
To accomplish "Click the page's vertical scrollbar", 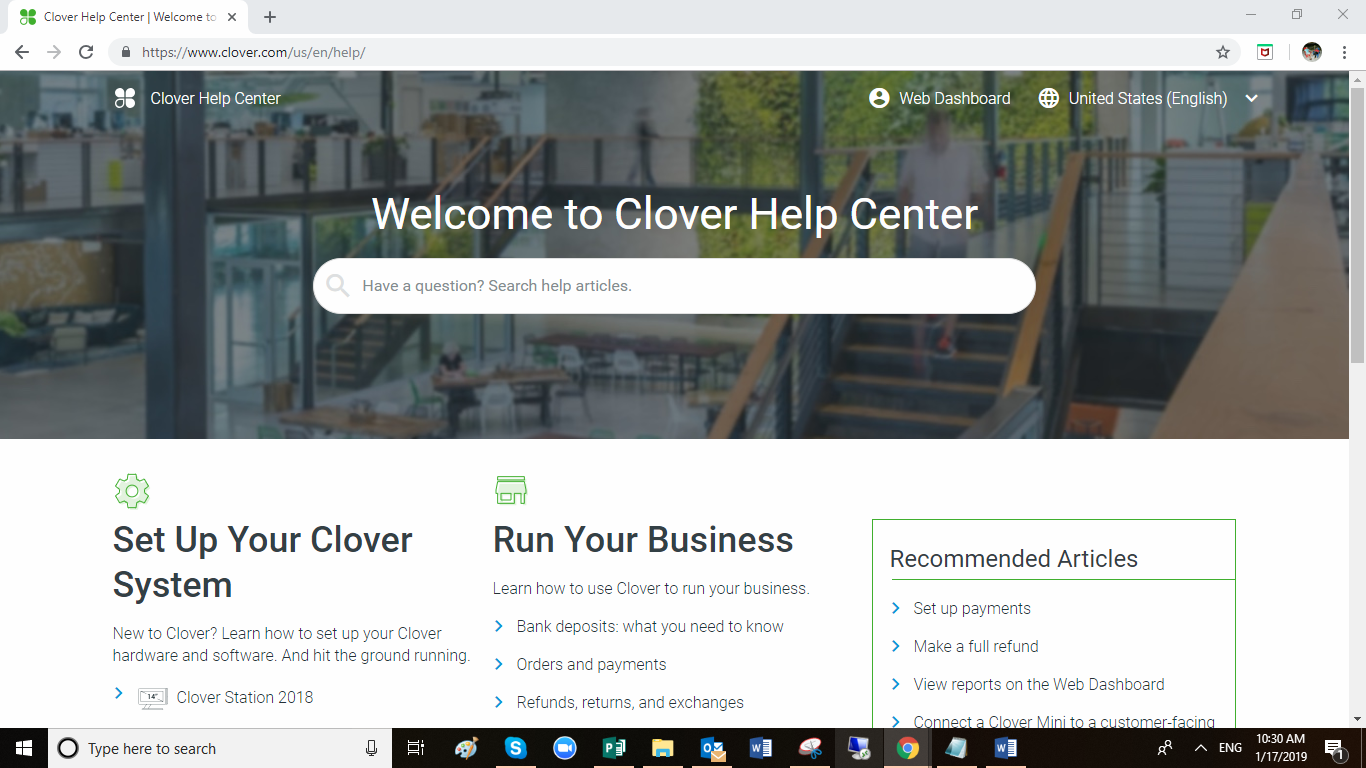I will point(1357,300).
